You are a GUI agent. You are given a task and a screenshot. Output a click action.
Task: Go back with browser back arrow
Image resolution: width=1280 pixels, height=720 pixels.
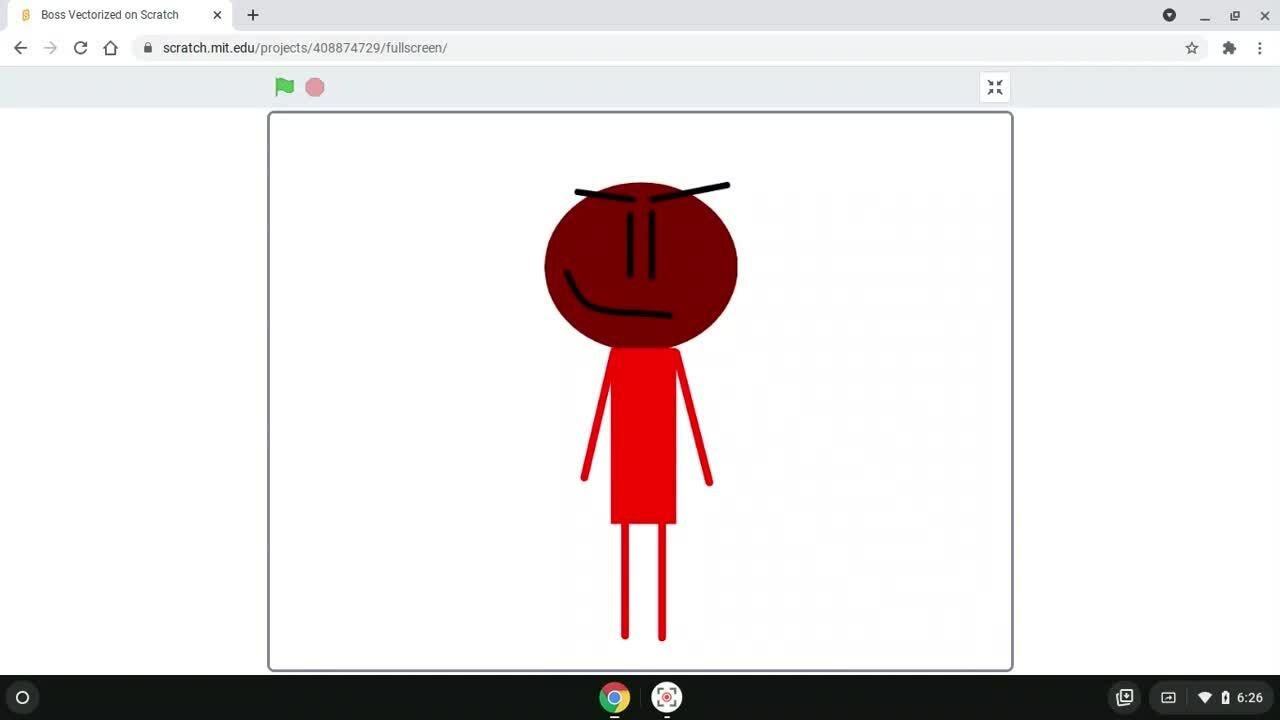[x=20, y=48]
